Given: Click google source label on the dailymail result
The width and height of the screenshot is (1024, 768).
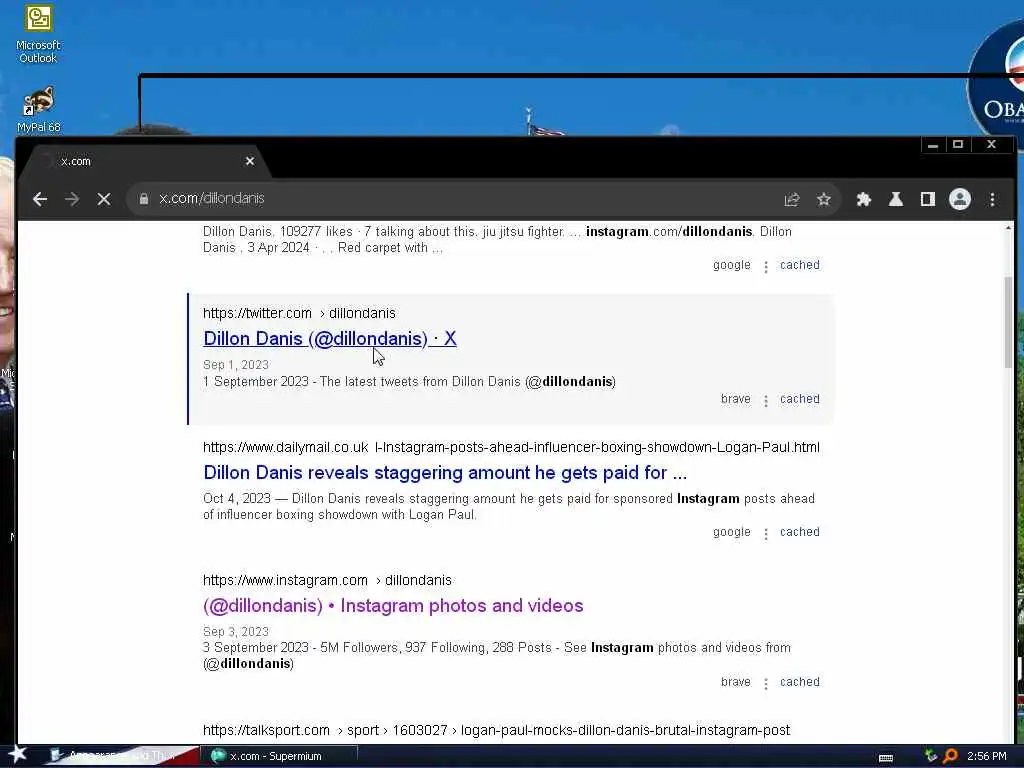Looking at the screenshot, I should coord(731,532).
